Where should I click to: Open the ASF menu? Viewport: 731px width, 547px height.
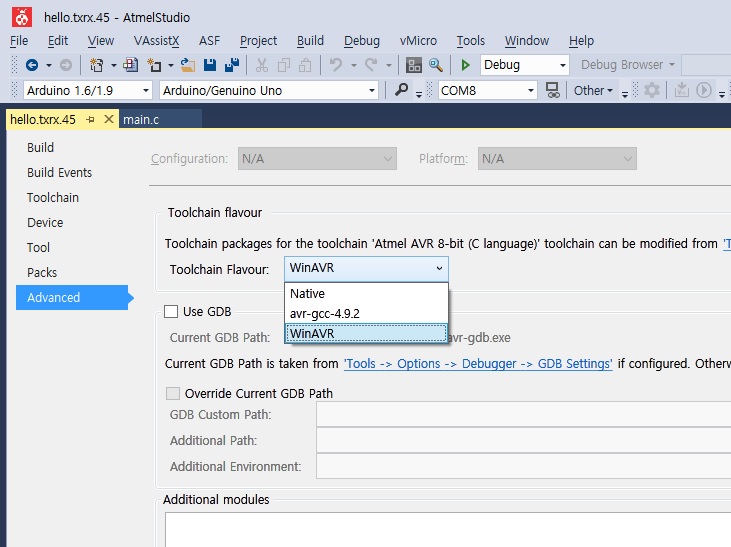[x=209, y=41]
